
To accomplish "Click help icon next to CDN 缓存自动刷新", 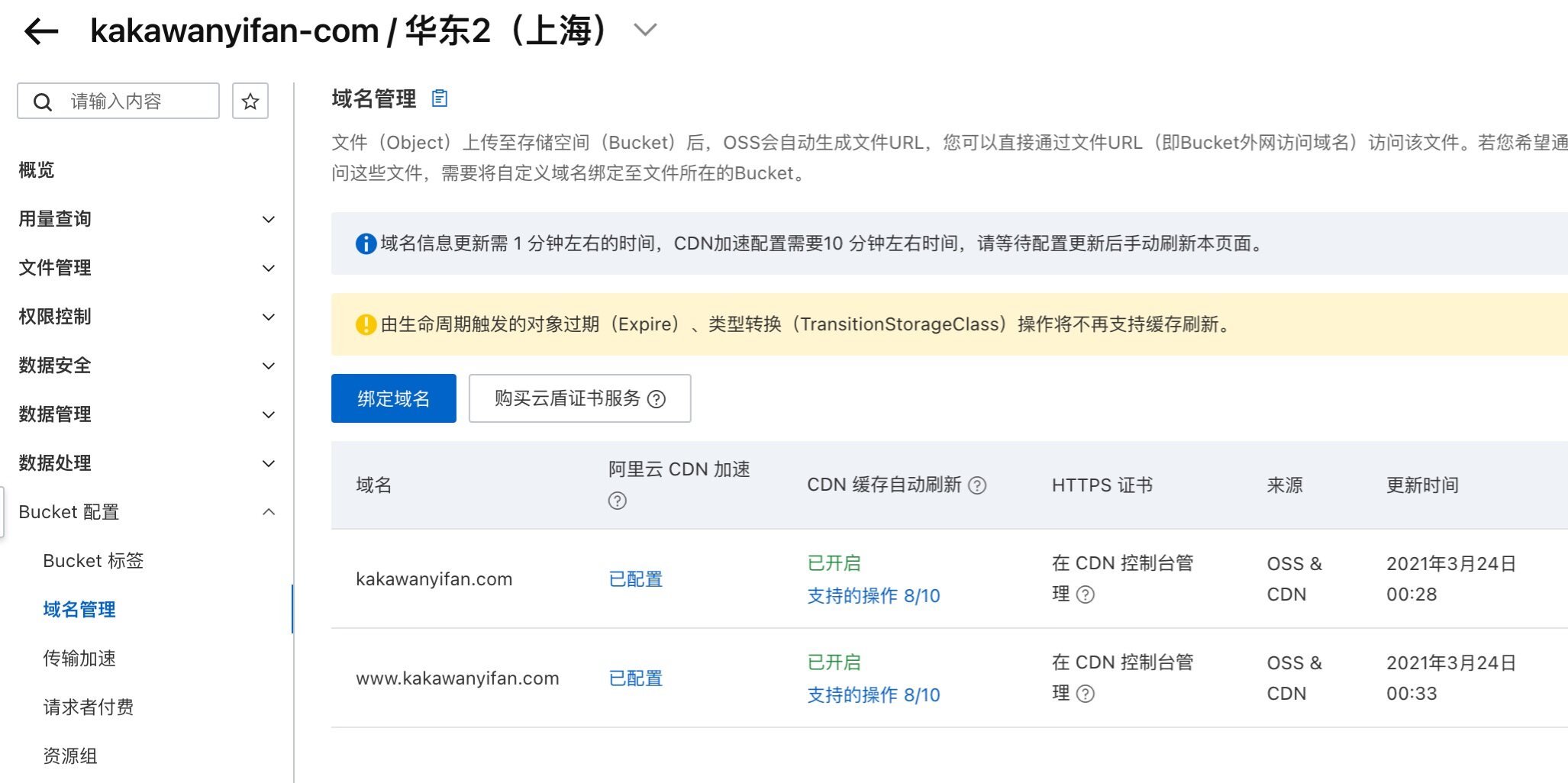I will pos(977,485).
